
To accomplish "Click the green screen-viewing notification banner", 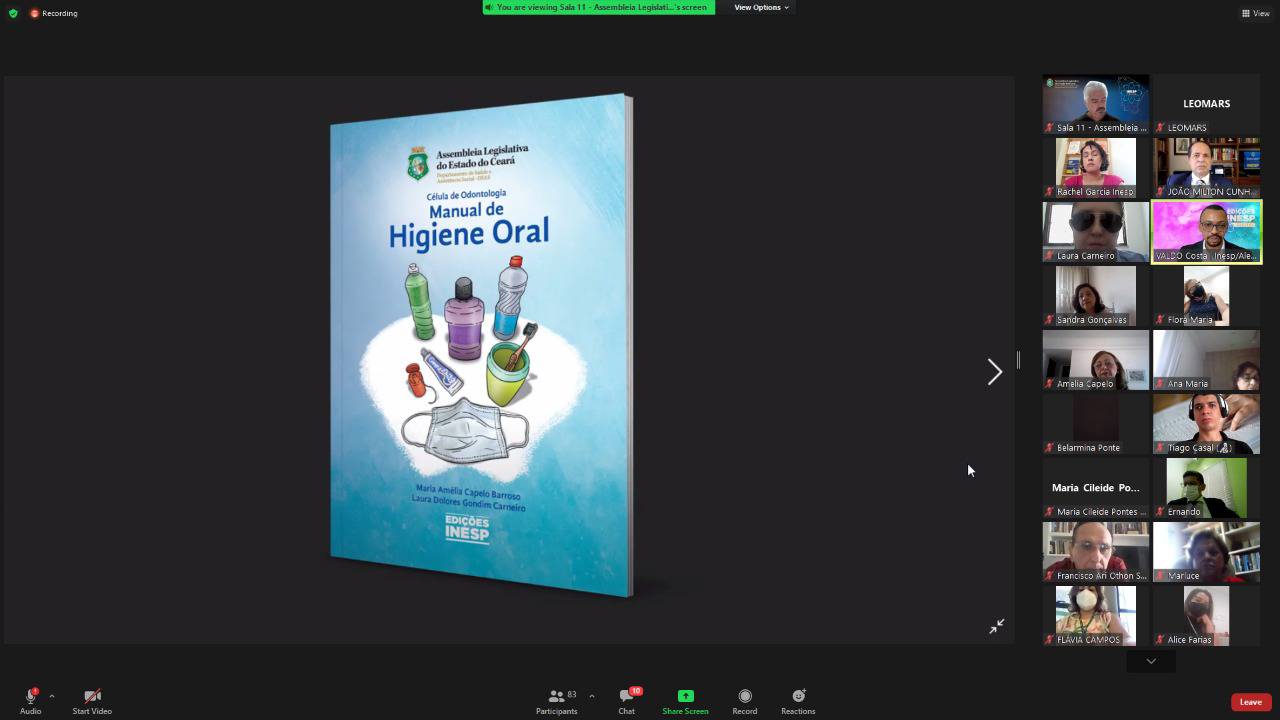I will [x=598, y=7].
